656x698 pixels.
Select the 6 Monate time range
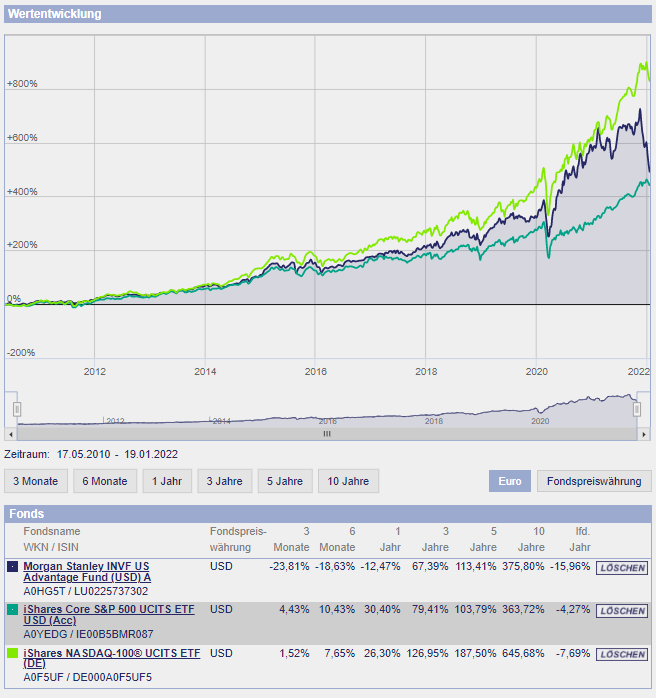coord(105,481)
